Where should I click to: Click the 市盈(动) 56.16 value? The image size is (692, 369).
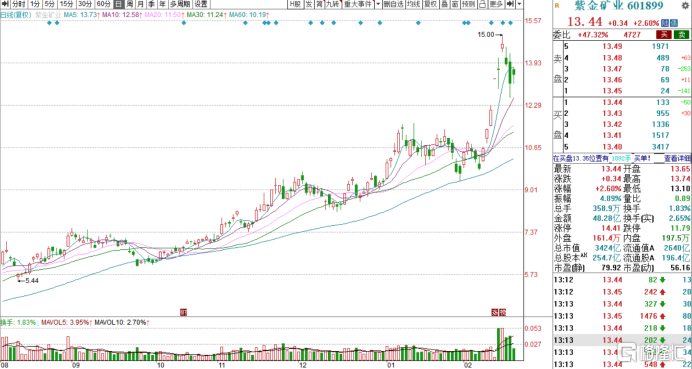coord(680,268)
